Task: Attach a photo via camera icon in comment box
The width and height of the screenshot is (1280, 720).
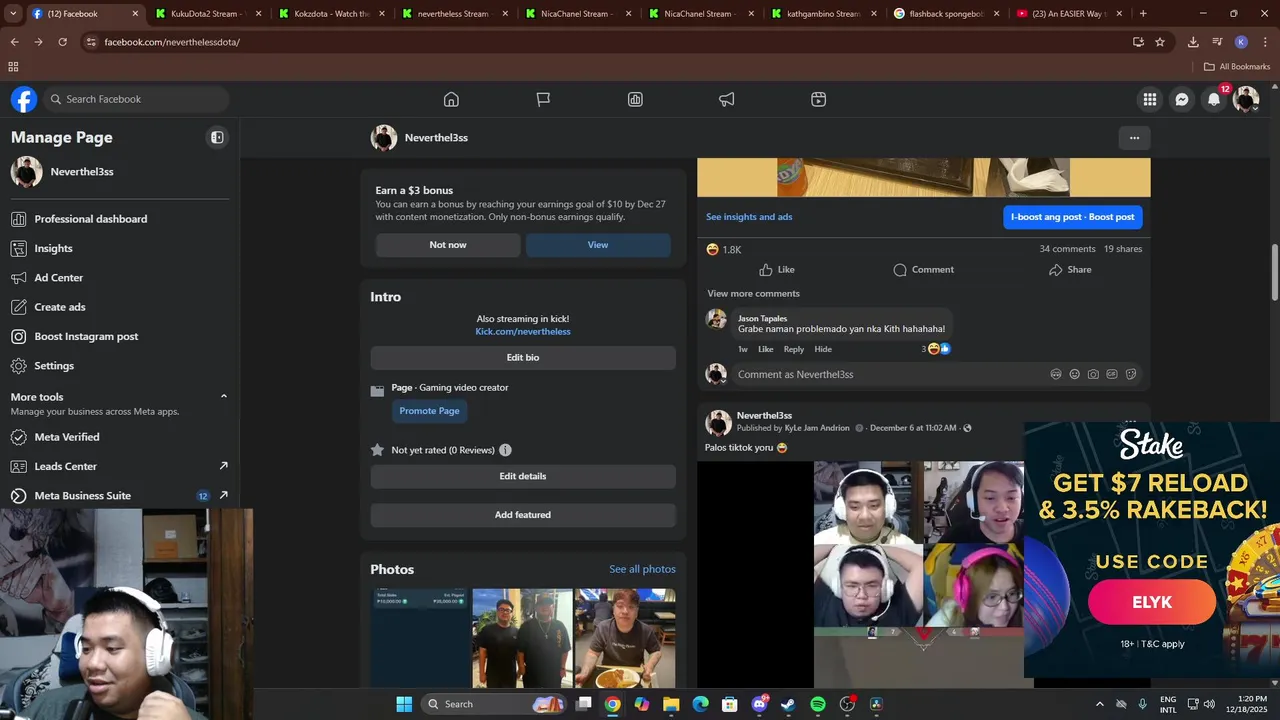Action: click(x=1093, y=374)
